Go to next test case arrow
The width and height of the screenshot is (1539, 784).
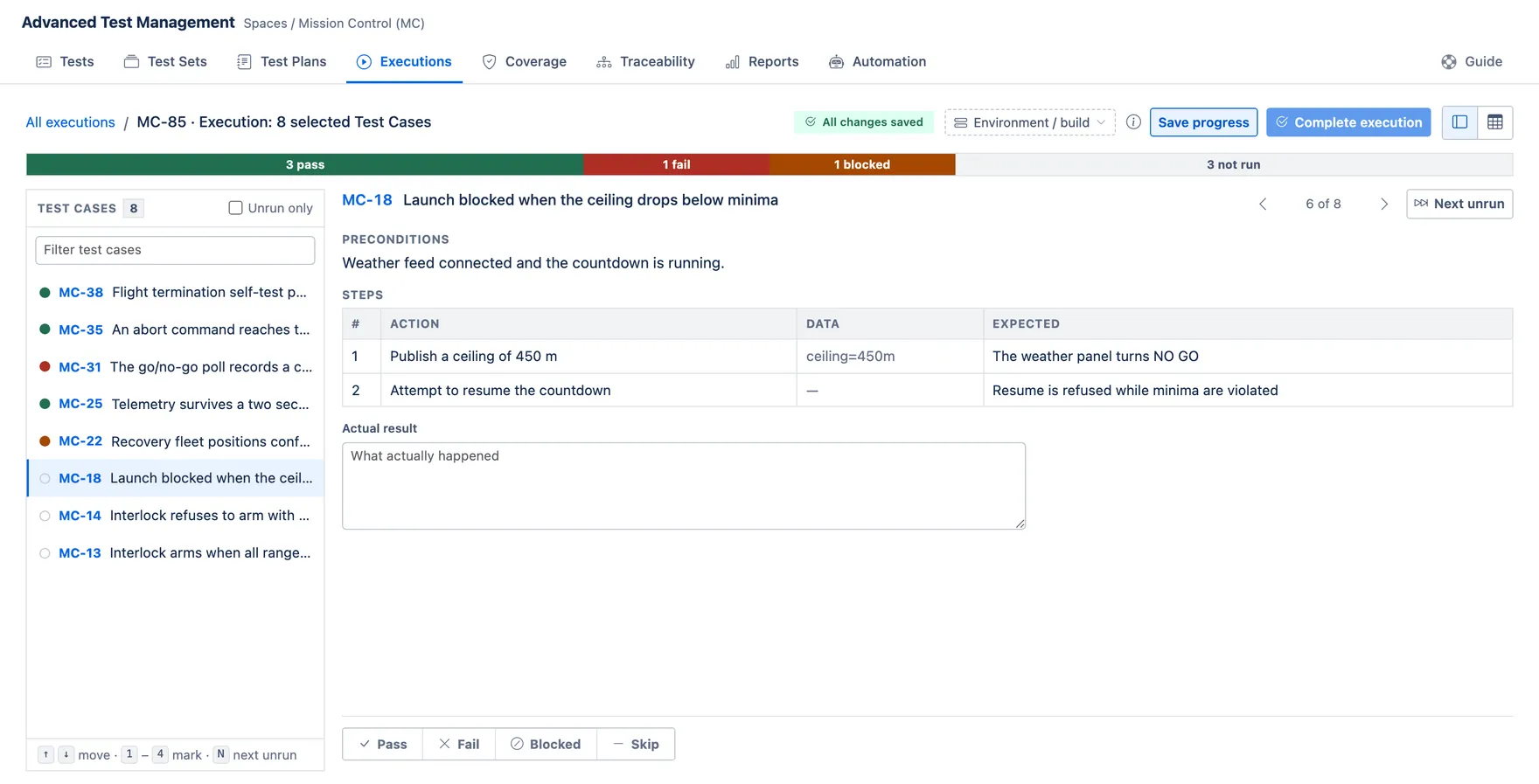coord(1384,204)
